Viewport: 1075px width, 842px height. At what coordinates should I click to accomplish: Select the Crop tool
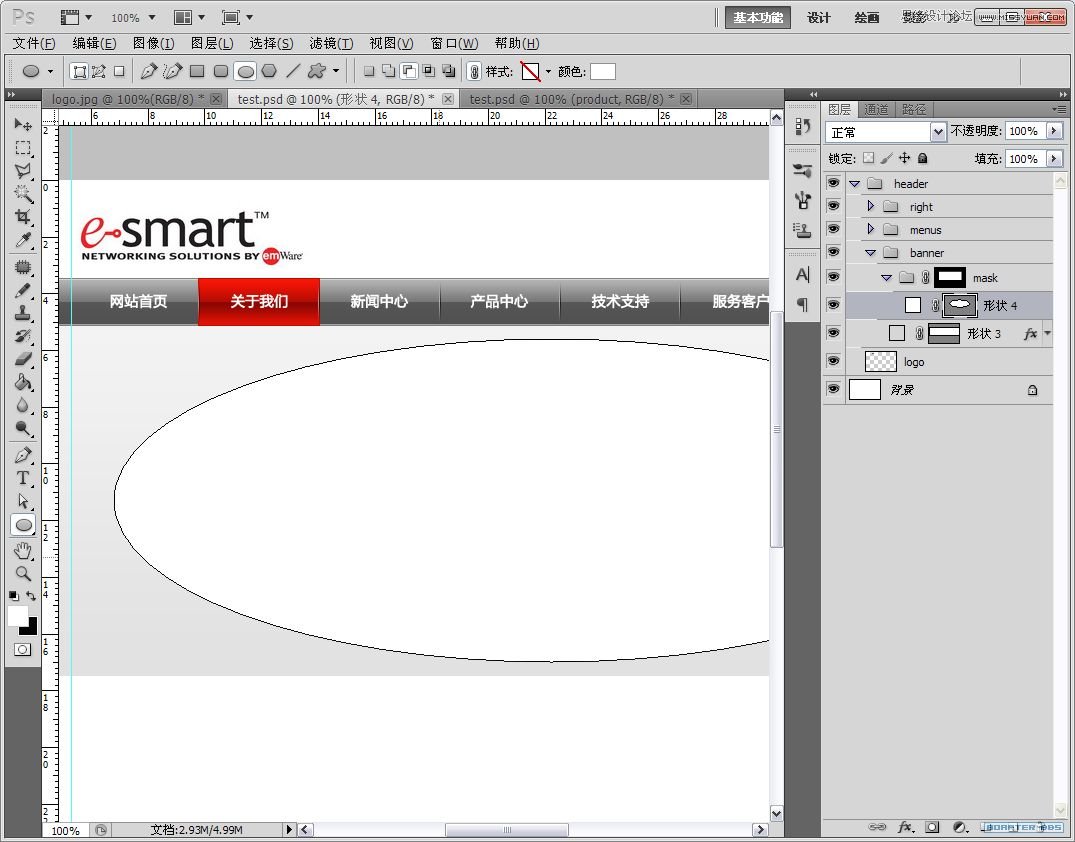pyautogui.click(x=23, y=217)
